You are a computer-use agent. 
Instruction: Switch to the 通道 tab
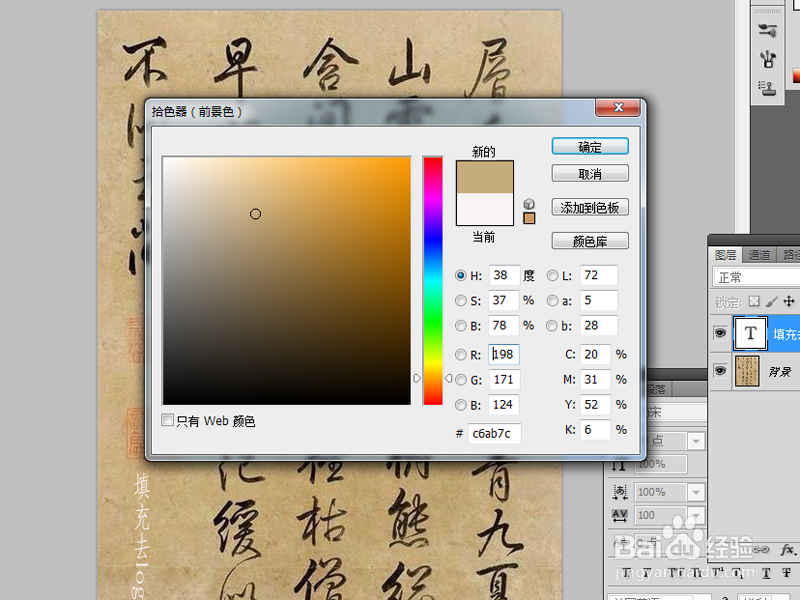[x=759, y=255]
